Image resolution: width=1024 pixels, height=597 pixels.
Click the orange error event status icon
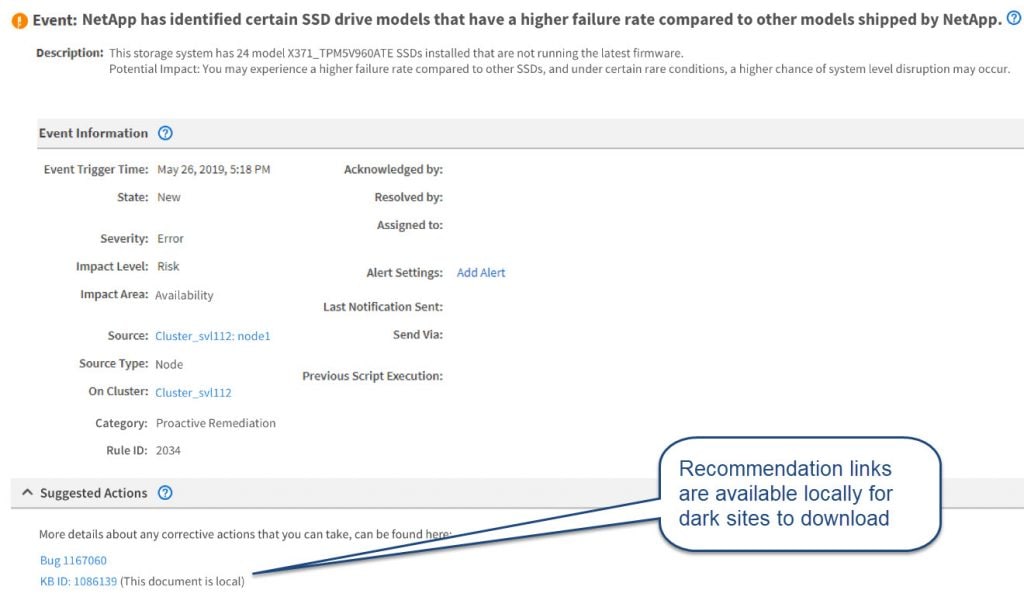[19, 21]
